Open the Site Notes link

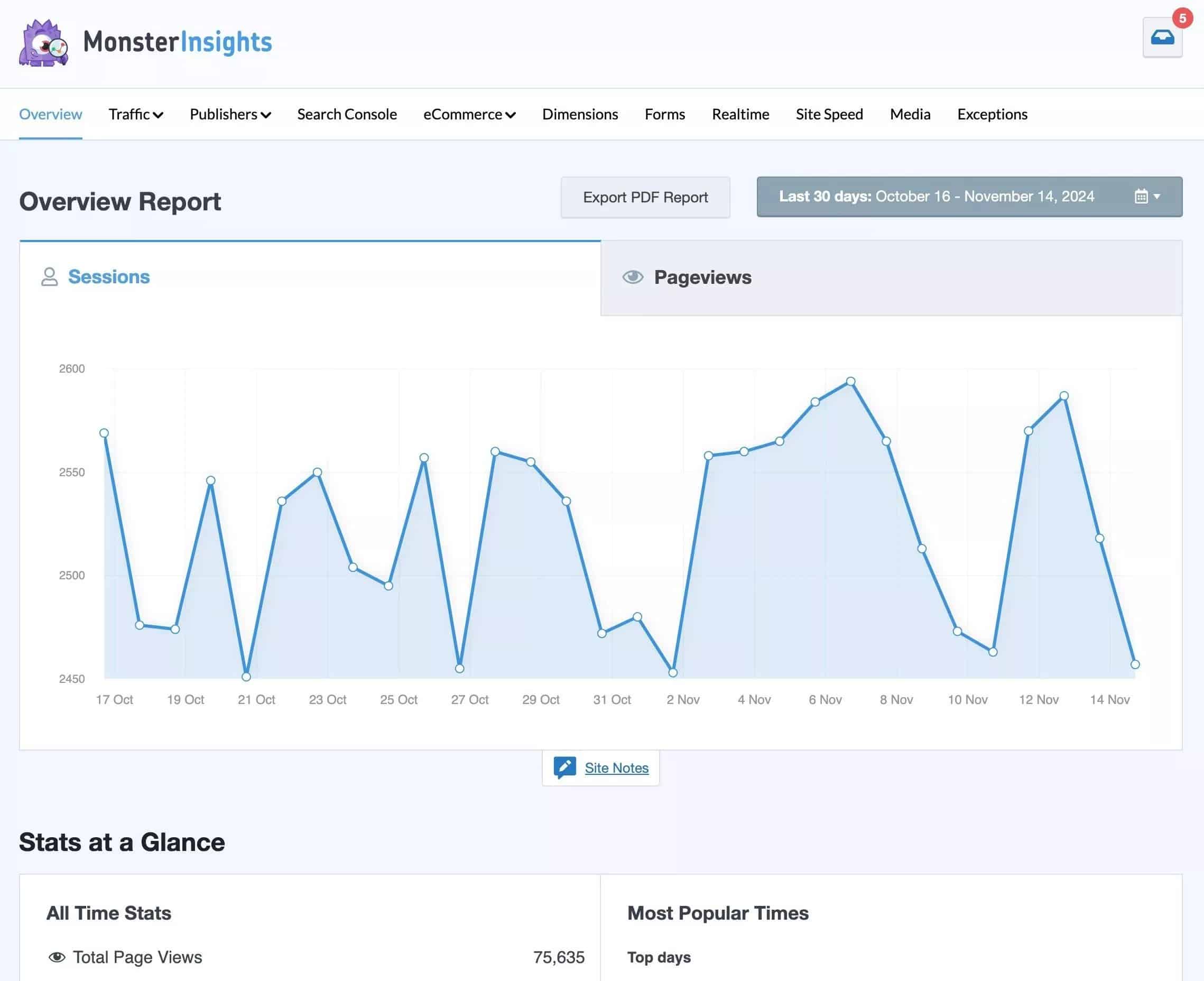click(x=616, y=768)
